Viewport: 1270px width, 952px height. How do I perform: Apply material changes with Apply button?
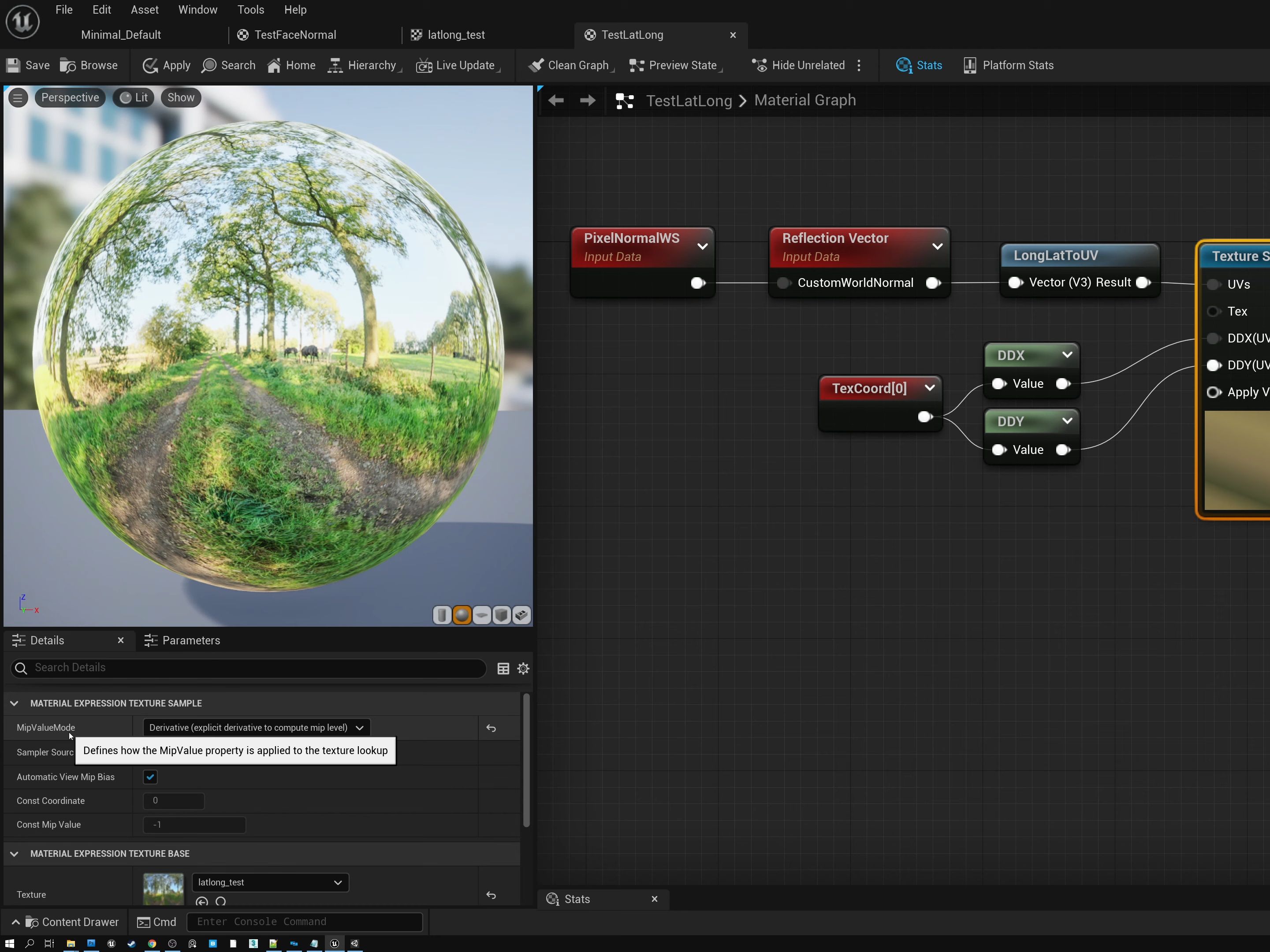[166, 66]
